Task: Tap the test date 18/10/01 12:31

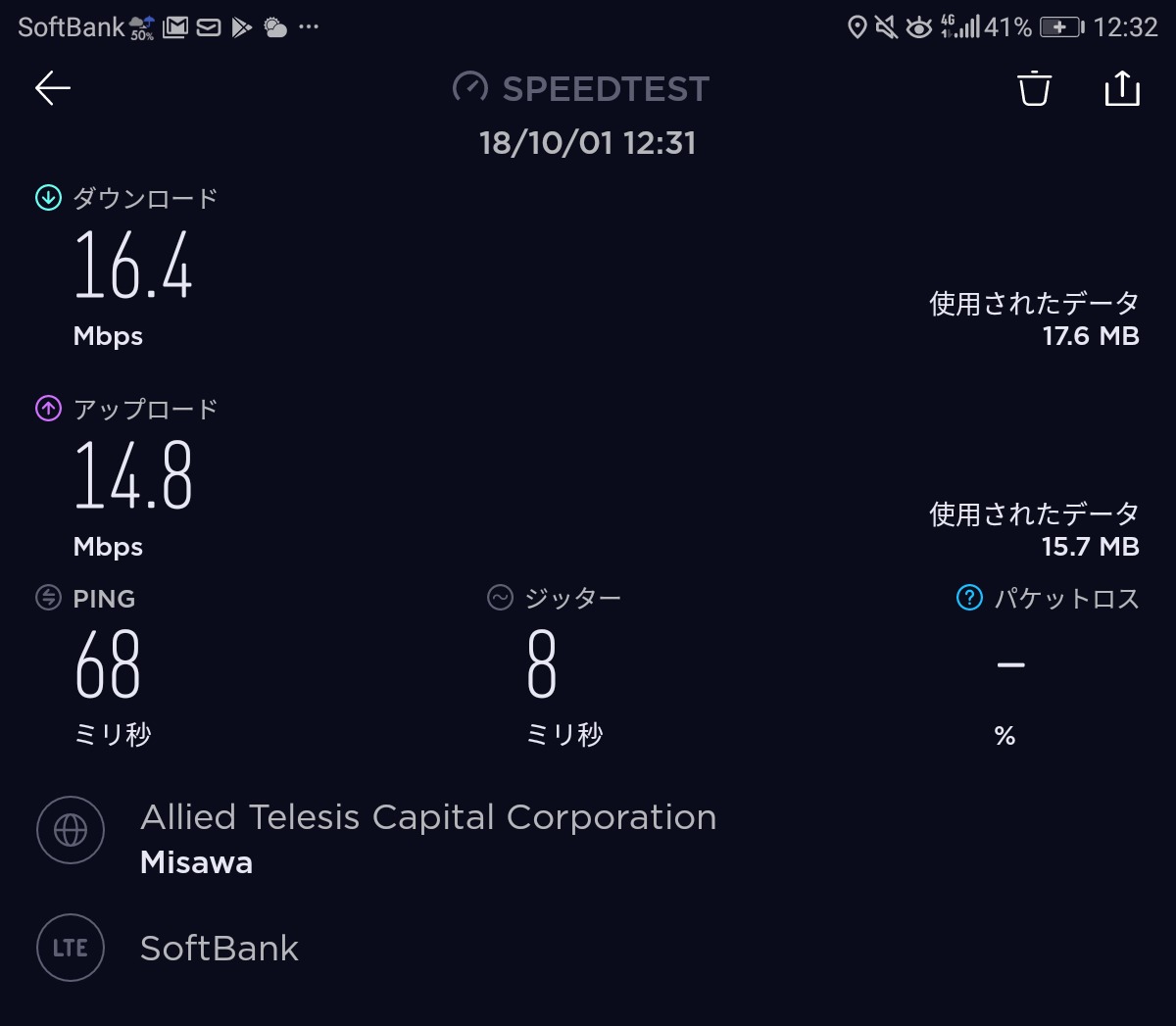Action: (x=587, y=143)
